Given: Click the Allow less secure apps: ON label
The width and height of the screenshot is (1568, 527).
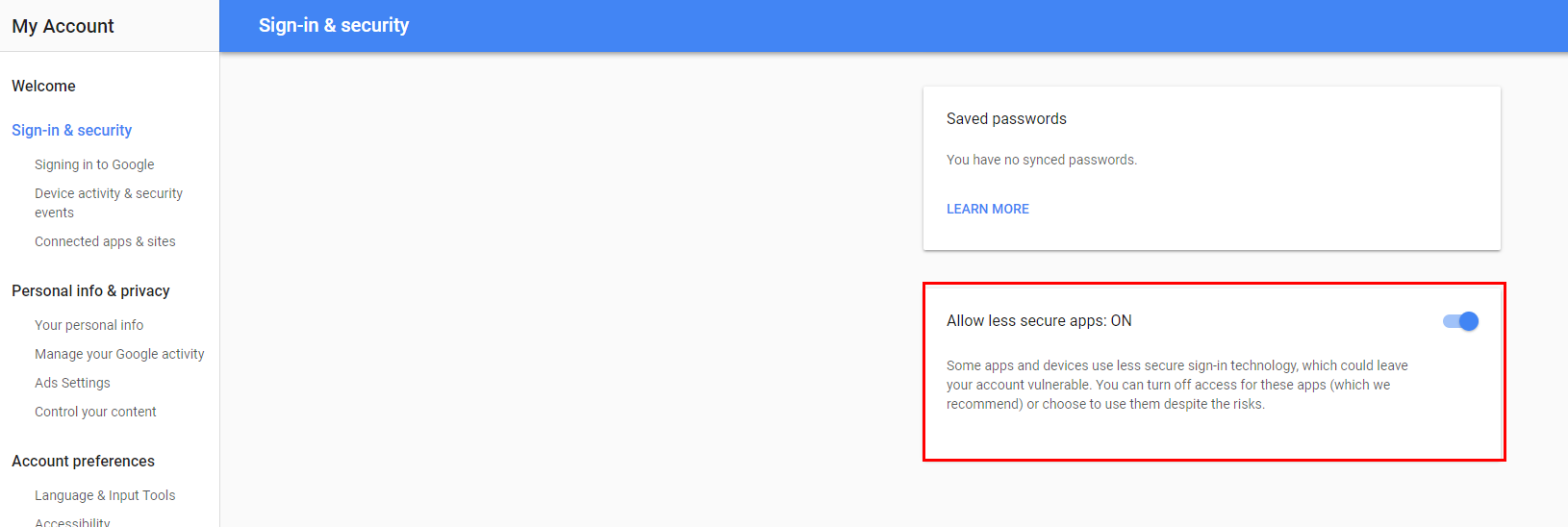Looking at the screenshot, I should coord(1039,320).
